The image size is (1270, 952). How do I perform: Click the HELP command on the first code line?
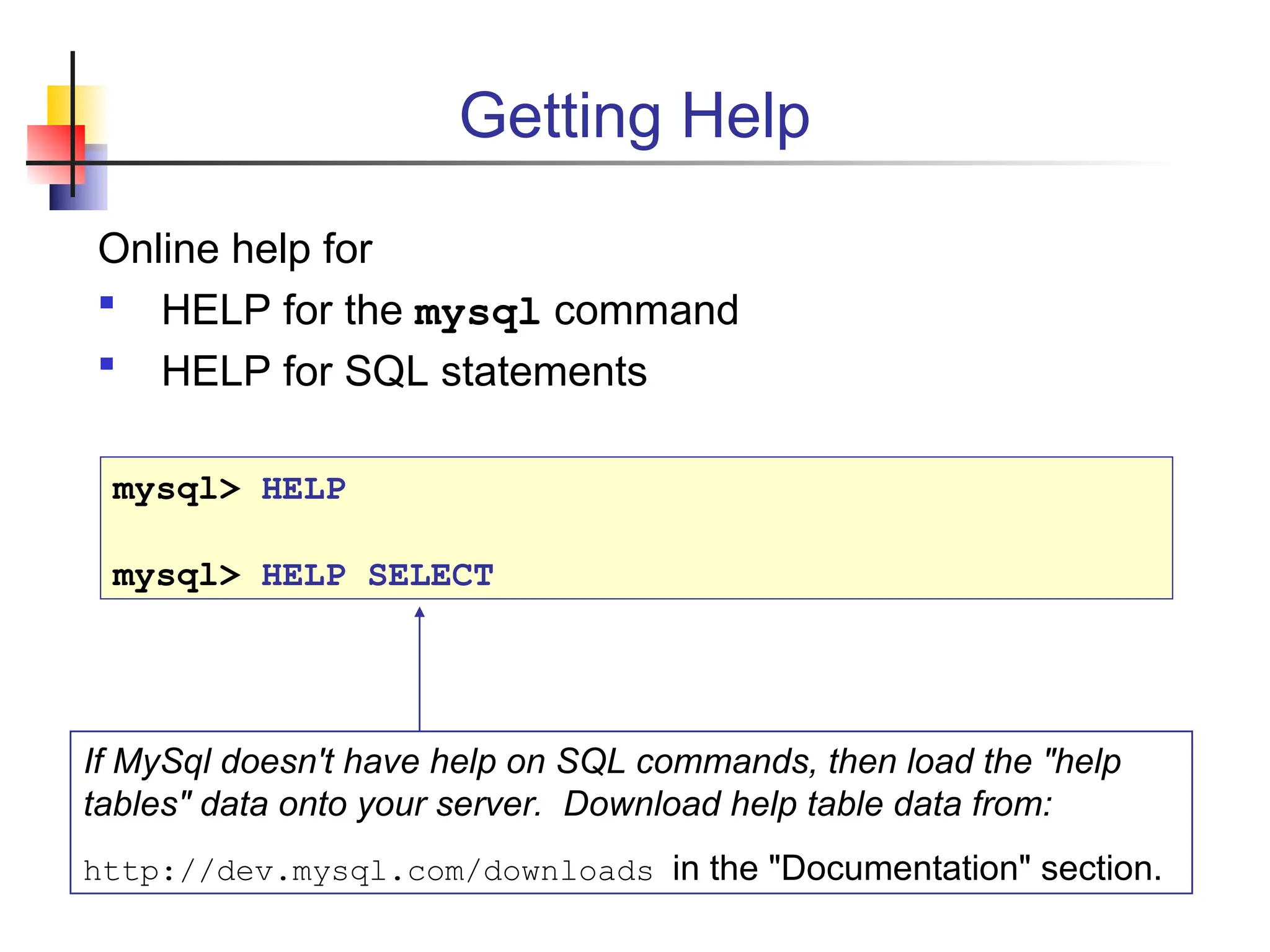click(303, 490)
